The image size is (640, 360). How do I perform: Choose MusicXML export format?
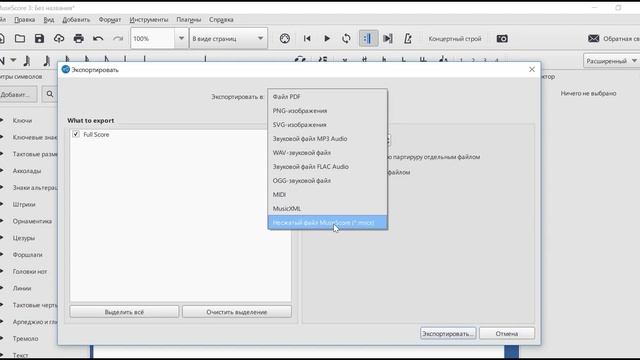tap(328, 208)
